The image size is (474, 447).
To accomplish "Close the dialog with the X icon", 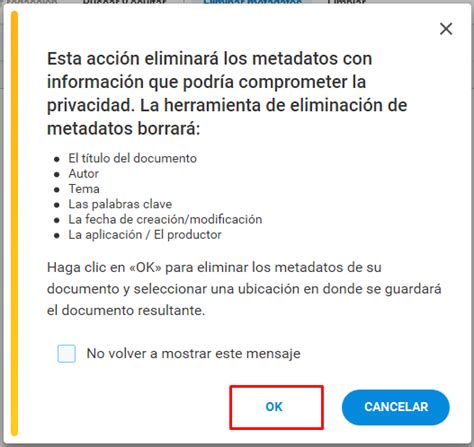I will point(446,29).
